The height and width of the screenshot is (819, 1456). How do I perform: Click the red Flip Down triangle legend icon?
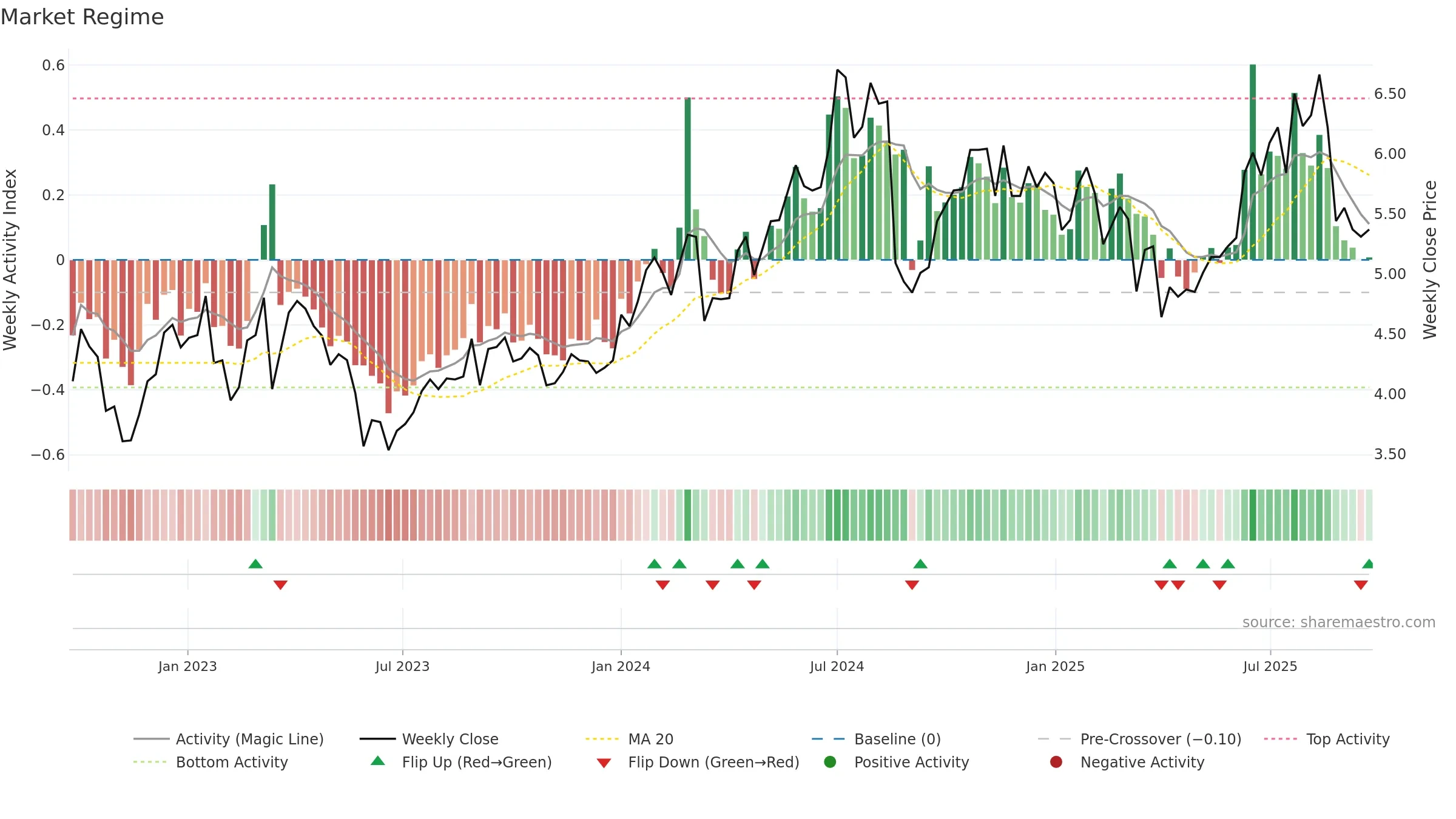coord(604,763)
